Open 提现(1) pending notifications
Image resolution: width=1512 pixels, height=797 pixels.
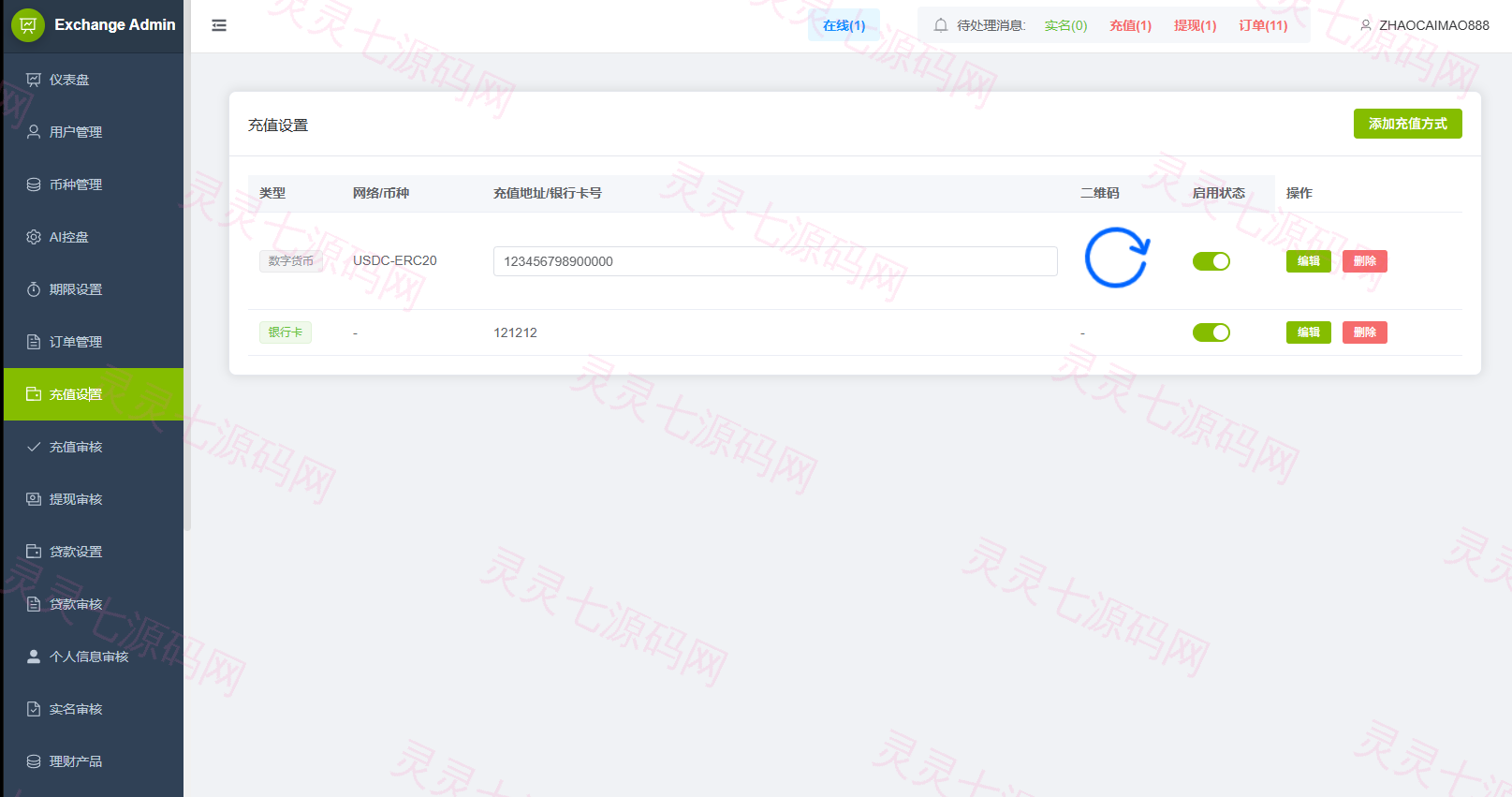1195,25
